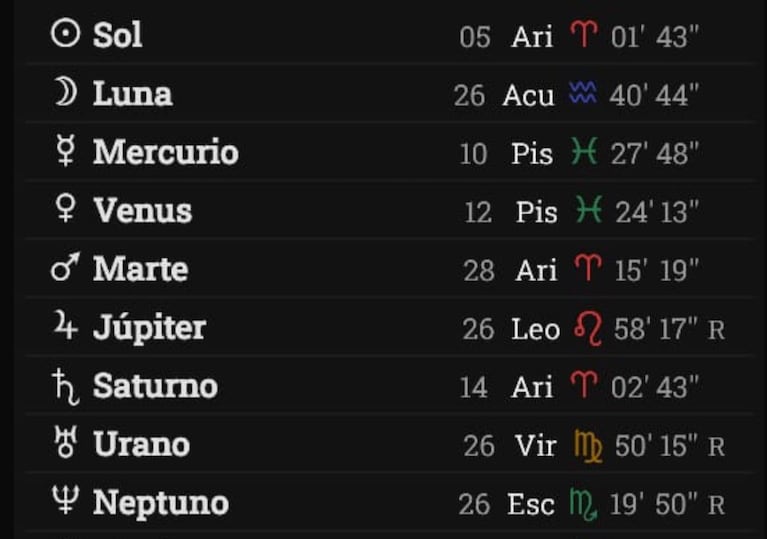Image resolution: width=767 pixels, height=539 pixels.
Task: Click the crescent Moon icon beside Luna
Action: (x=65, y=93)
